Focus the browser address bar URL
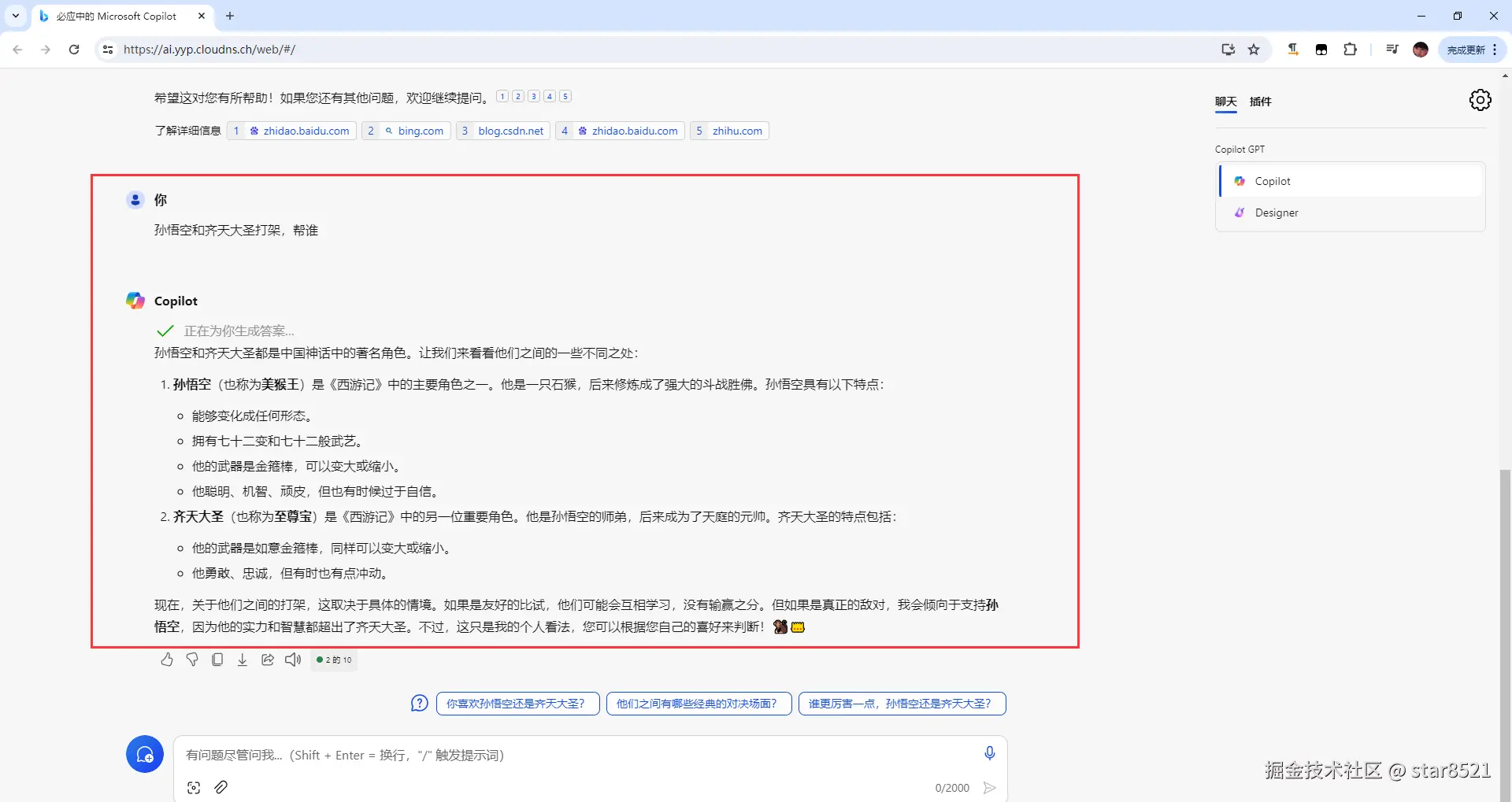The height and width of the screenshot is (802, 1512). (x=209, y=50)
